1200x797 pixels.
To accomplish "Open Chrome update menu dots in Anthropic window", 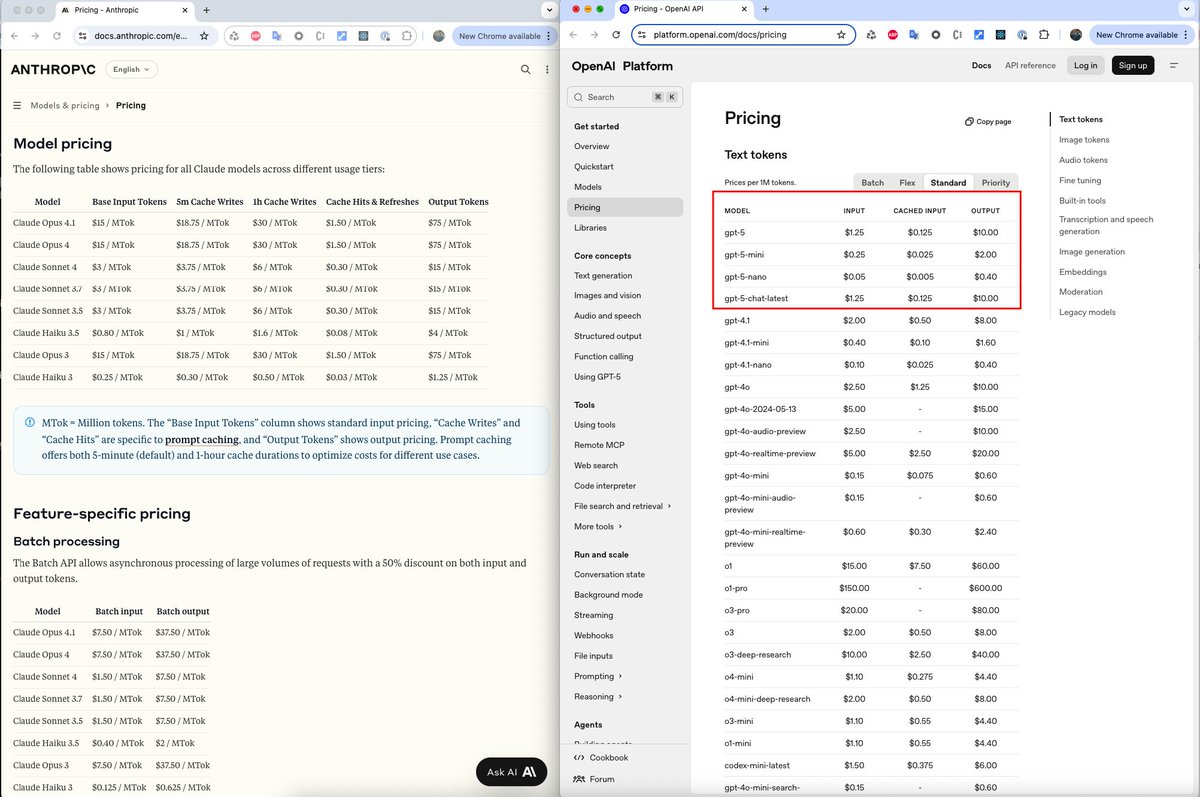I will click(x=550, y=36).
